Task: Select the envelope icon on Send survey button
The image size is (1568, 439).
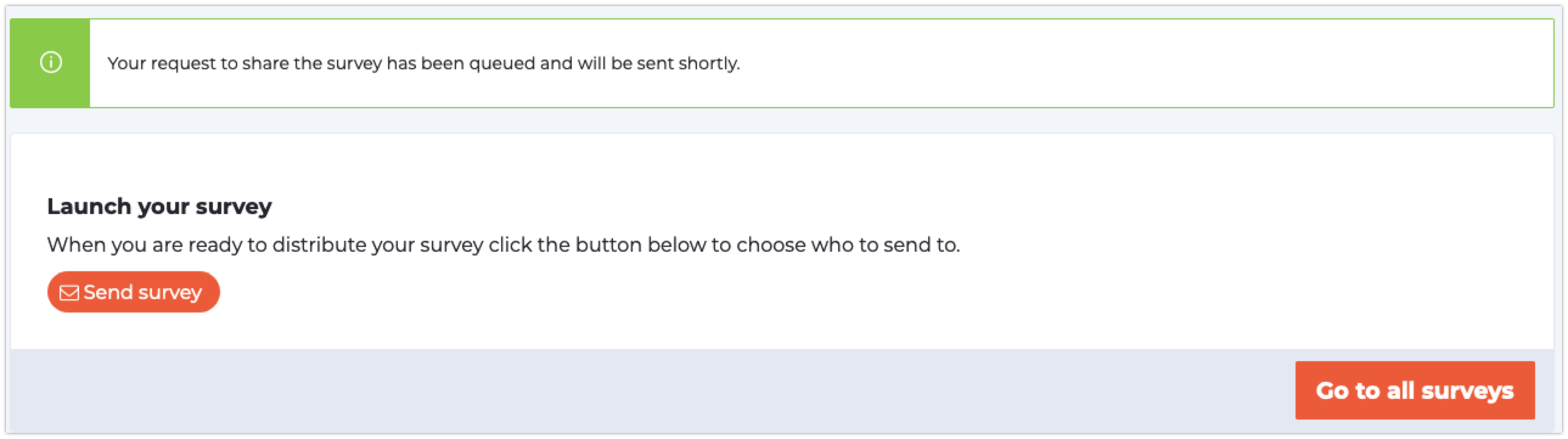Action: (x=69, y=292)
